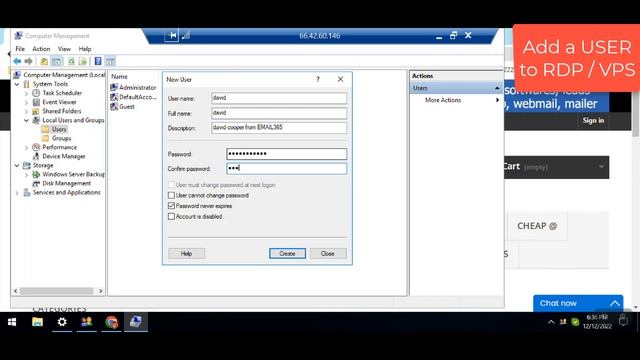Open the Help menu
Image resolution: width=640 pixels, height=360 pixels.
point(85,49)
